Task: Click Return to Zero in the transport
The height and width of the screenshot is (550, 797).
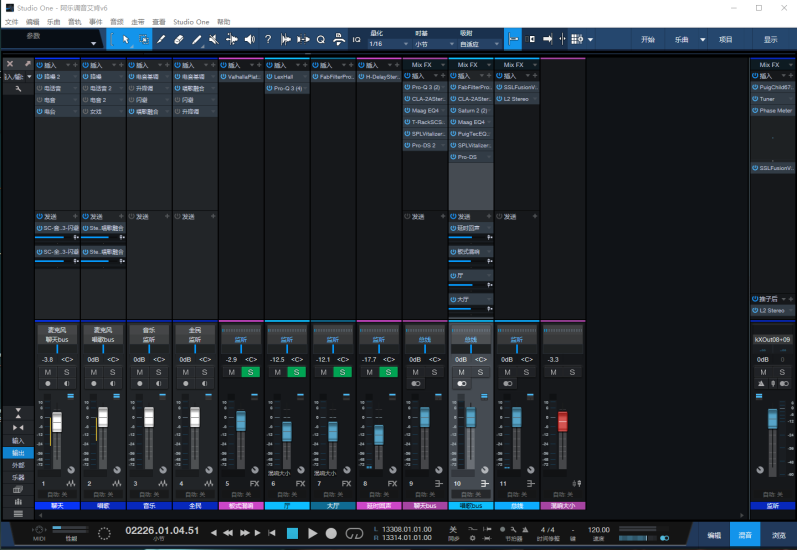Action: pyautogui.click(x=272, y=533)
